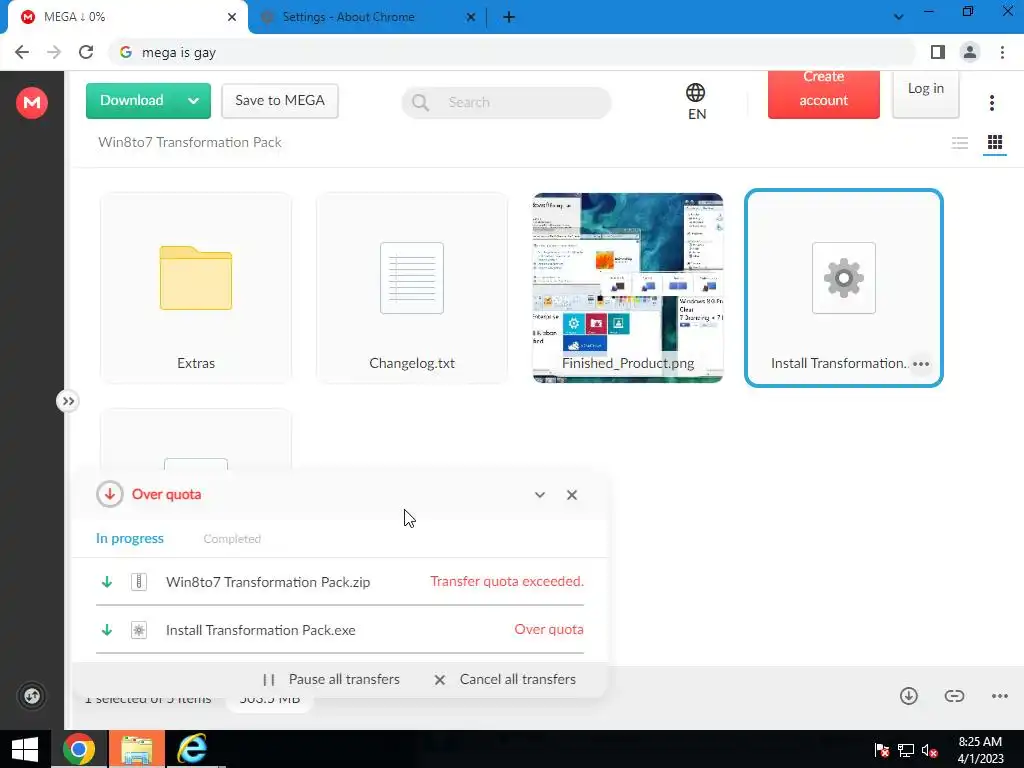Click the exe file type icon
Screen dimensions: 1024x768
(138, 630)
